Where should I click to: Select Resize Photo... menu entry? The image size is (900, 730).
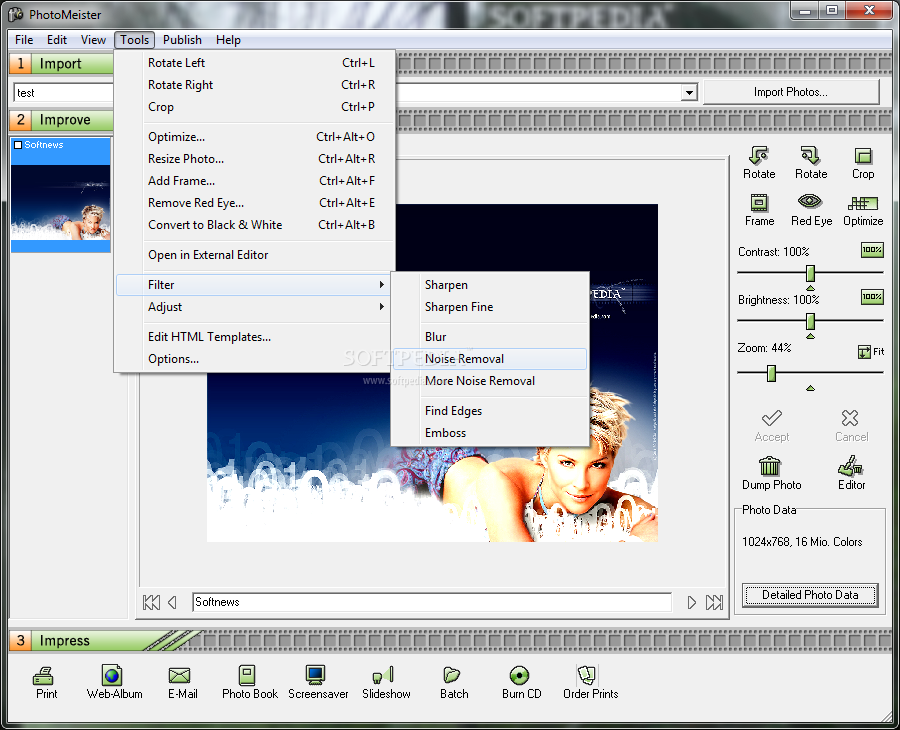click(253, 159)
